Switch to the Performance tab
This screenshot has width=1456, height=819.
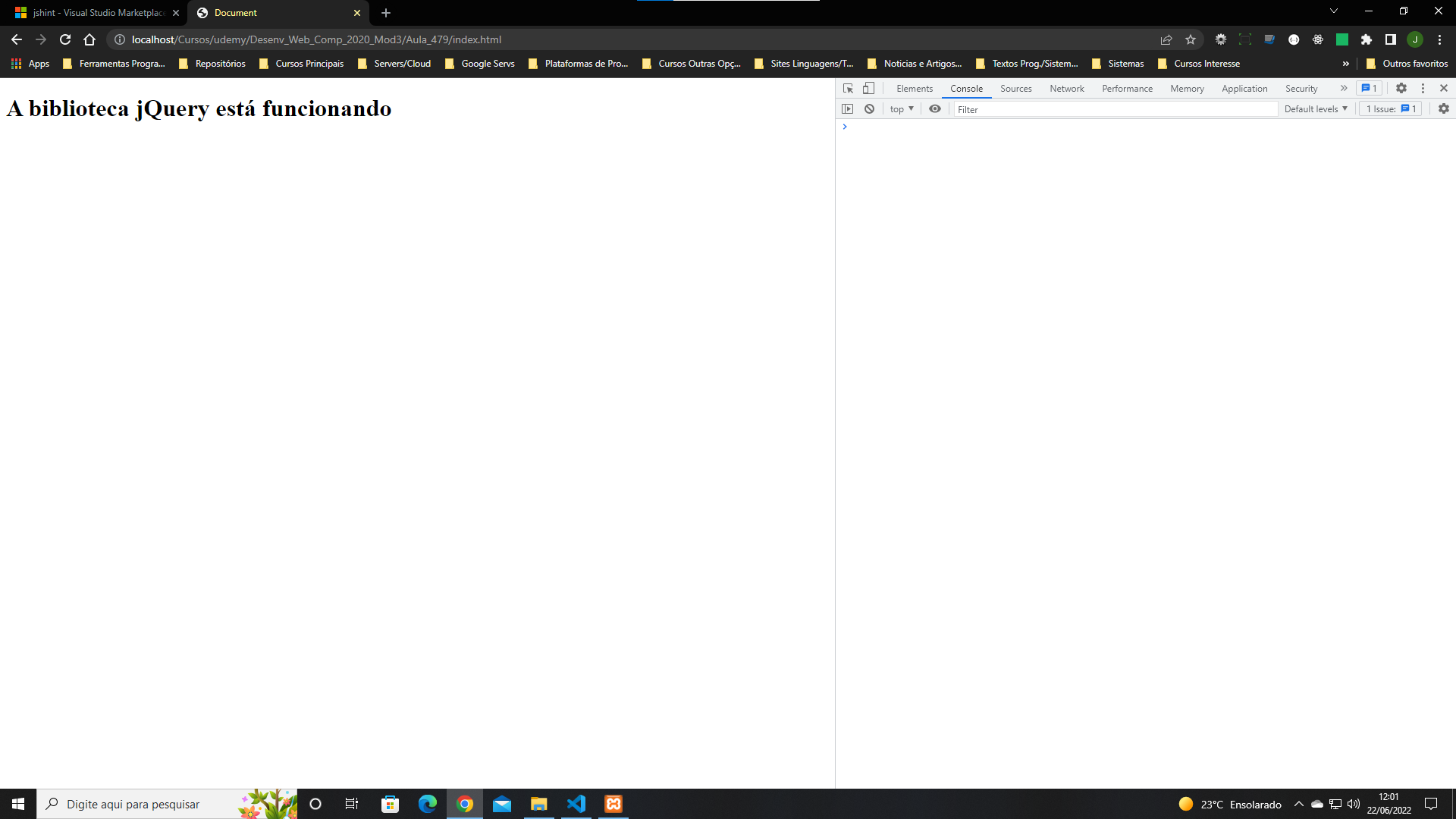1127,89
